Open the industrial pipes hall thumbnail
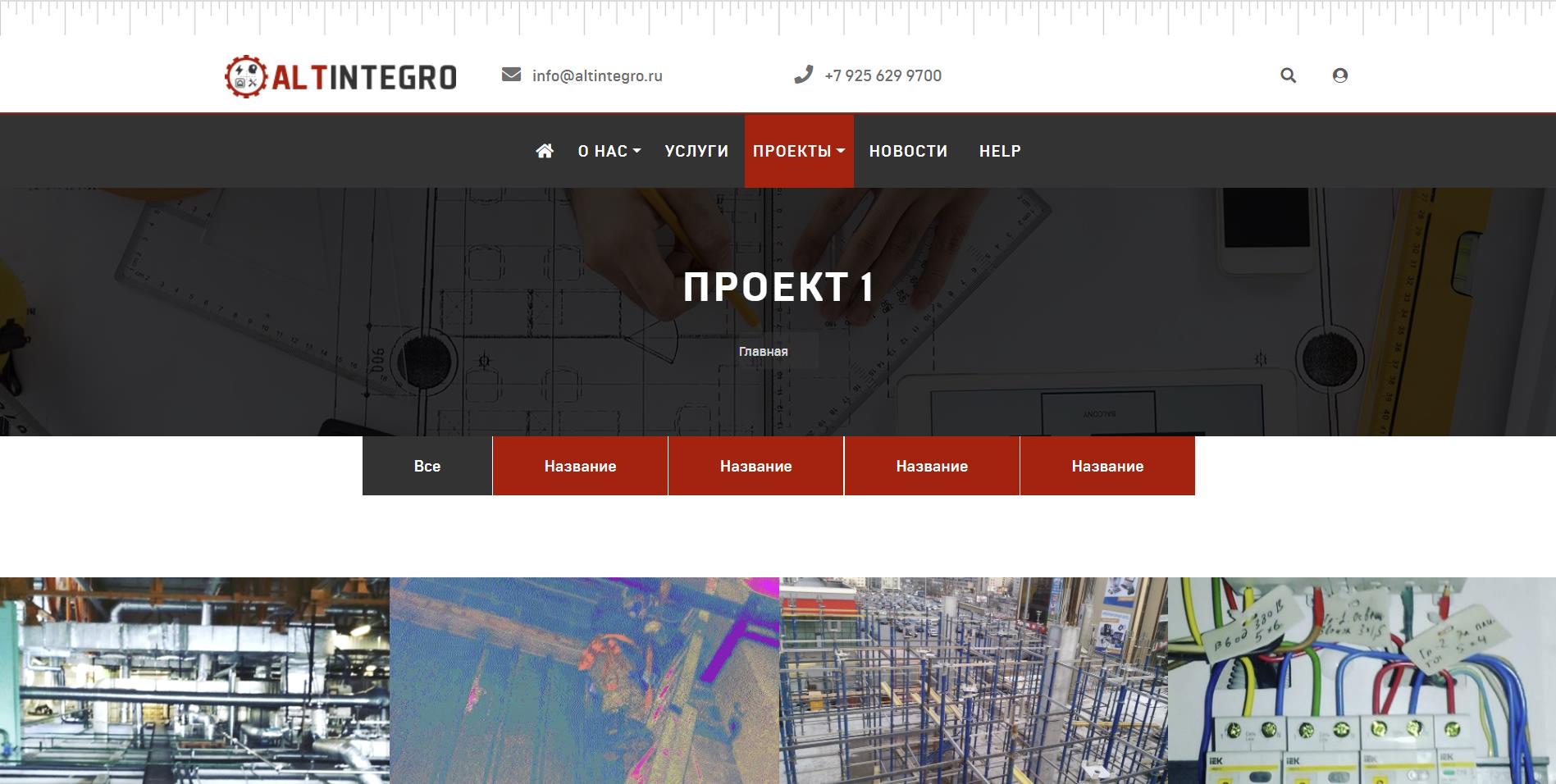This screenshot has width=1556, height=784. tap(194, 681)
